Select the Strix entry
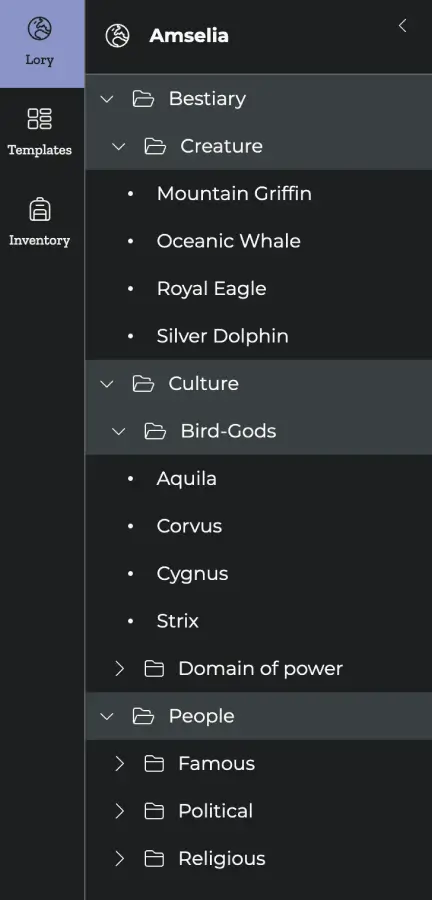This screenshot has width=432, height=900. 177,621
